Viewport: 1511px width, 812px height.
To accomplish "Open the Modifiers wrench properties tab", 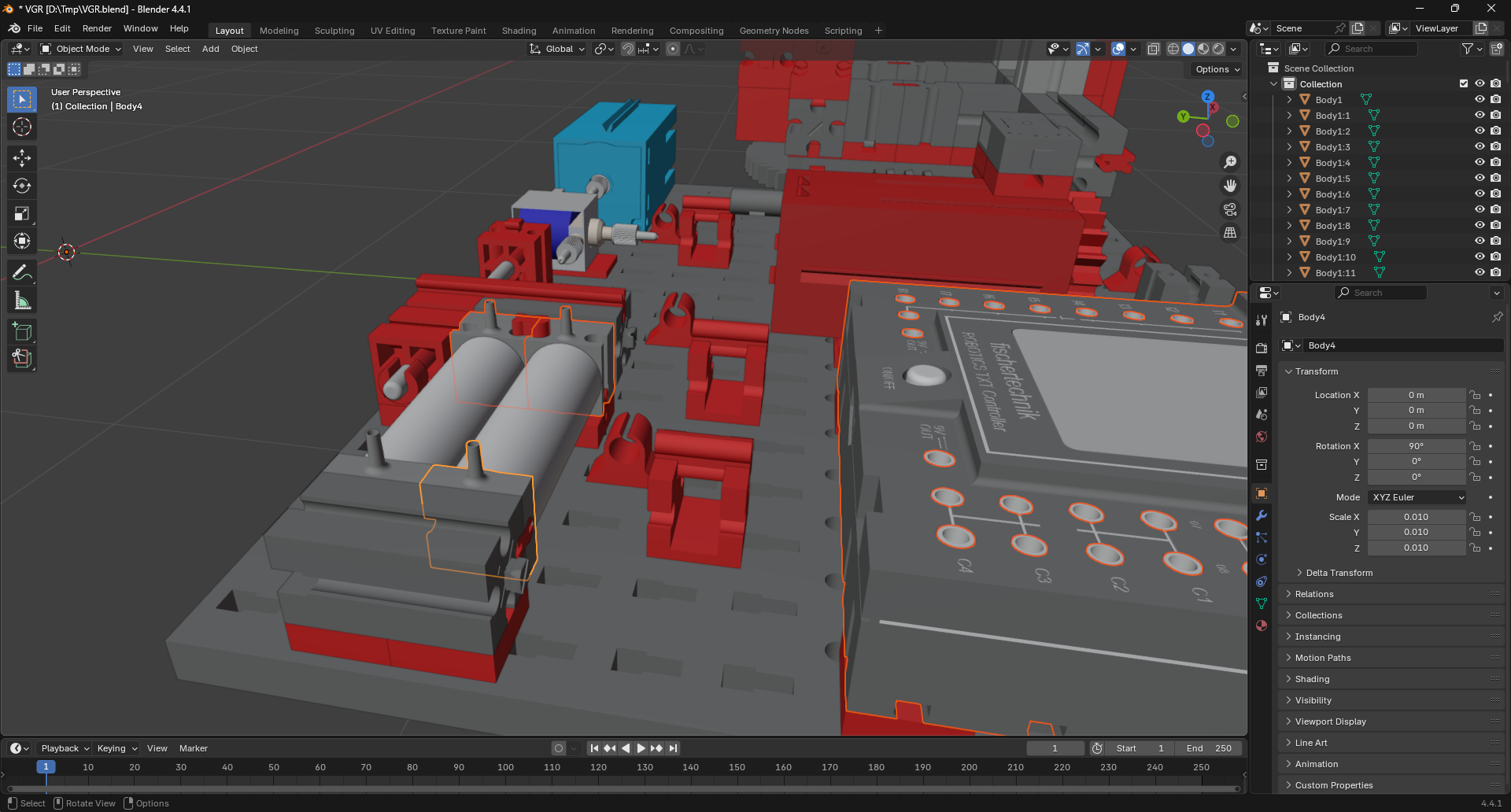I will point(1262,516).
